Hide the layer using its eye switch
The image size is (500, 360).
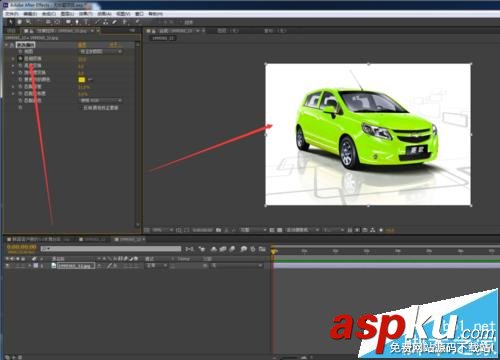coord(7,266)
